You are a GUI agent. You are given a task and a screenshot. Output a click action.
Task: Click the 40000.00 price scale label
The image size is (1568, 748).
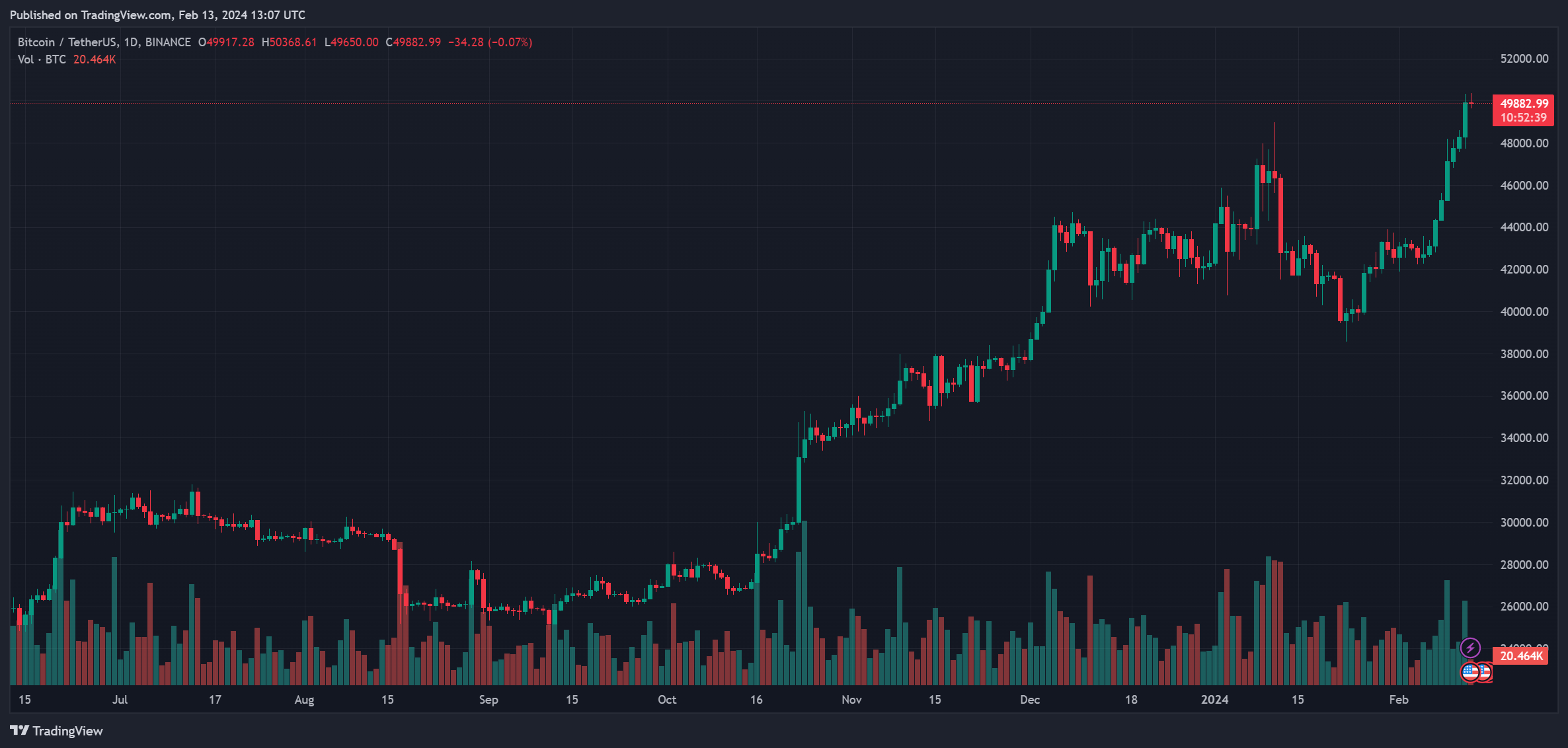point(1524,311)
